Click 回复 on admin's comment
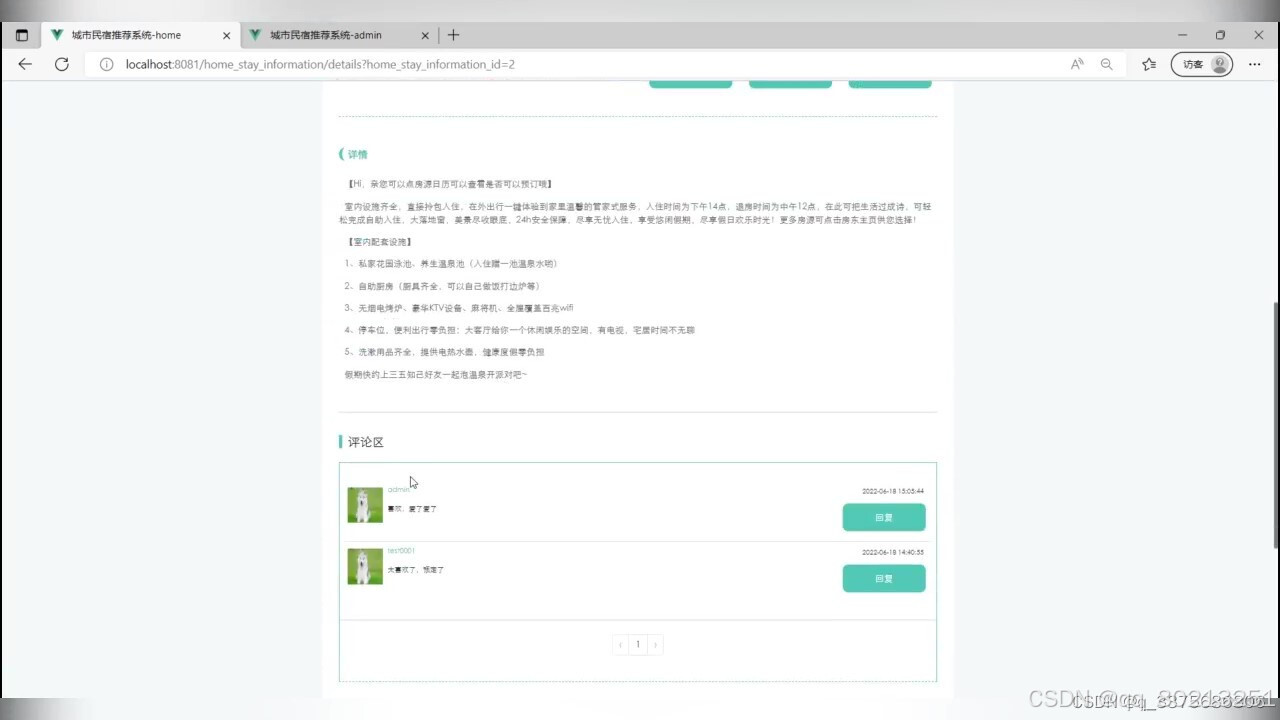Viewport: 1280px width, 720px height. coord(883,517)
